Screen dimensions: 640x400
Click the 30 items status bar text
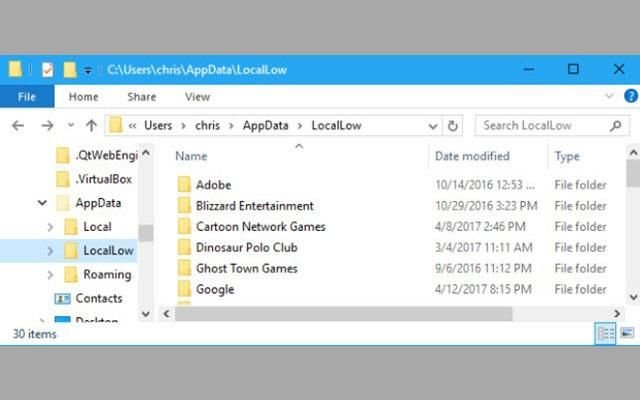(x=35, y=334)
